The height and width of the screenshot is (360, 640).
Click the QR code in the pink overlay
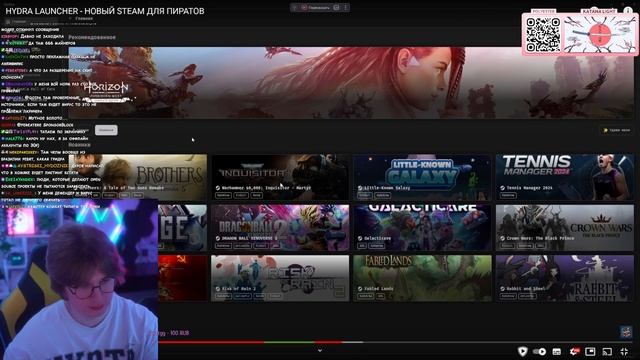point(543,35)
